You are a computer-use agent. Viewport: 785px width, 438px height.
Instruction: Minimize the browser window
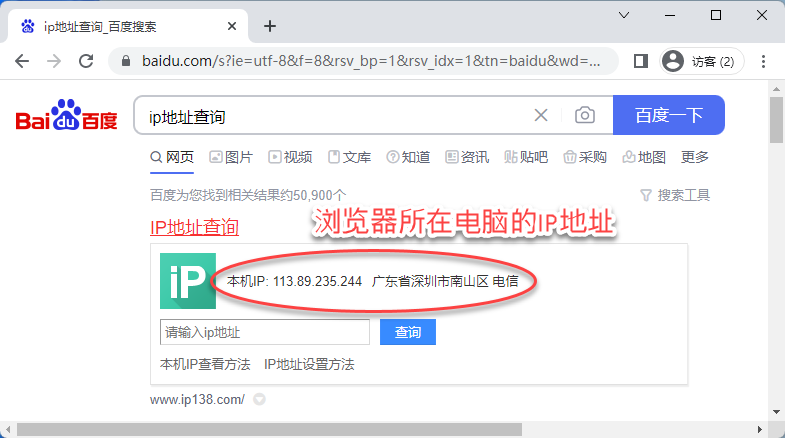click(670, 15)
